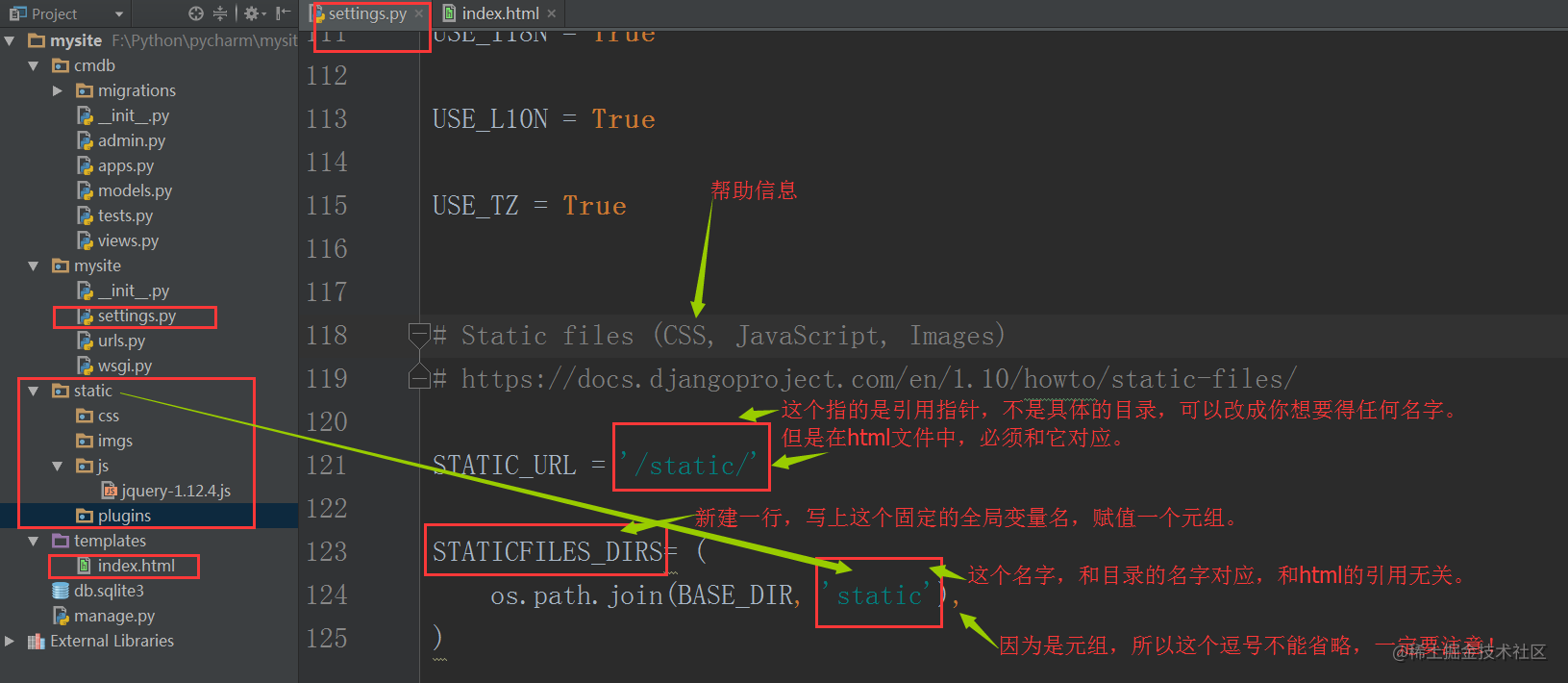1568x683 pixels.
Task: Click the Static files comment line
Action: tap(719, 336)
